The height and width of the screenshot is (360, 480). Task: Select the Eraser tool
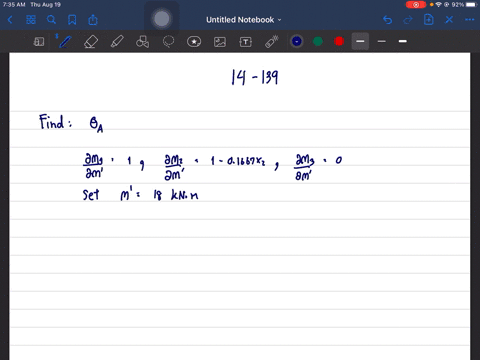pos(91,42)
